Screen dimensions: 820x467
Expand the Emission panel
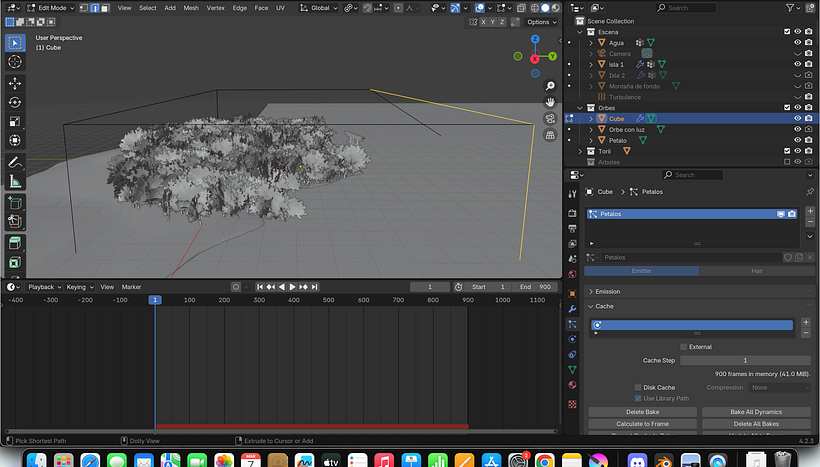591,291
